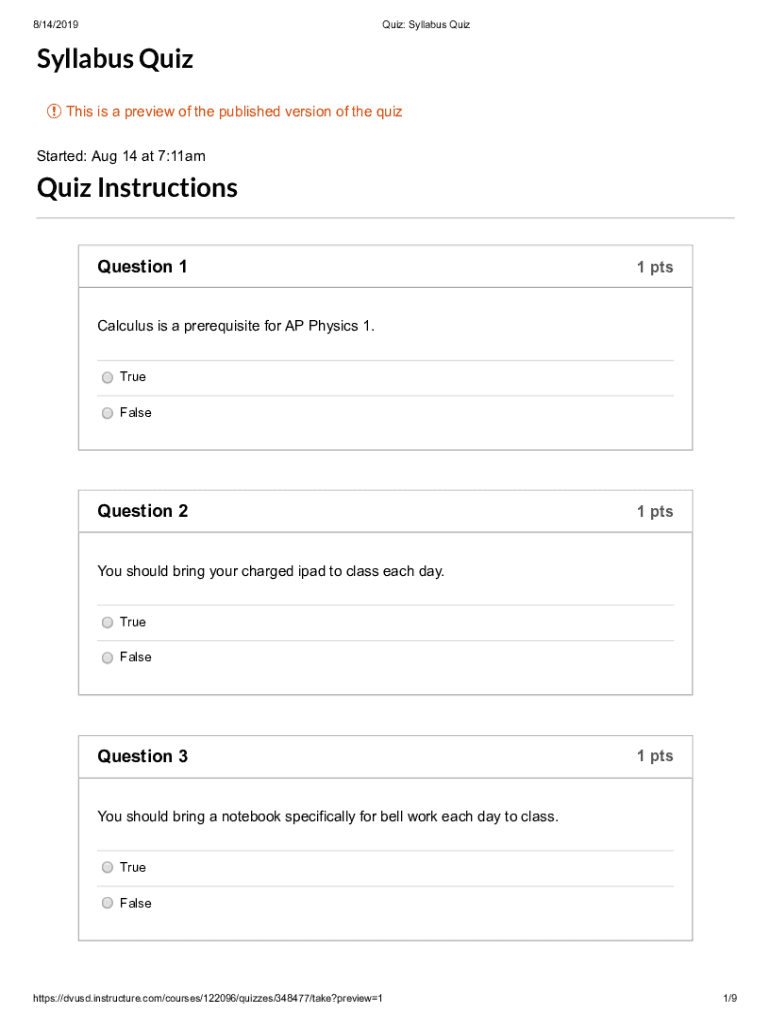This screenshot has width=770, height=1024.
Task: Click the Calculus prerequisite question text
Action: 236,326
